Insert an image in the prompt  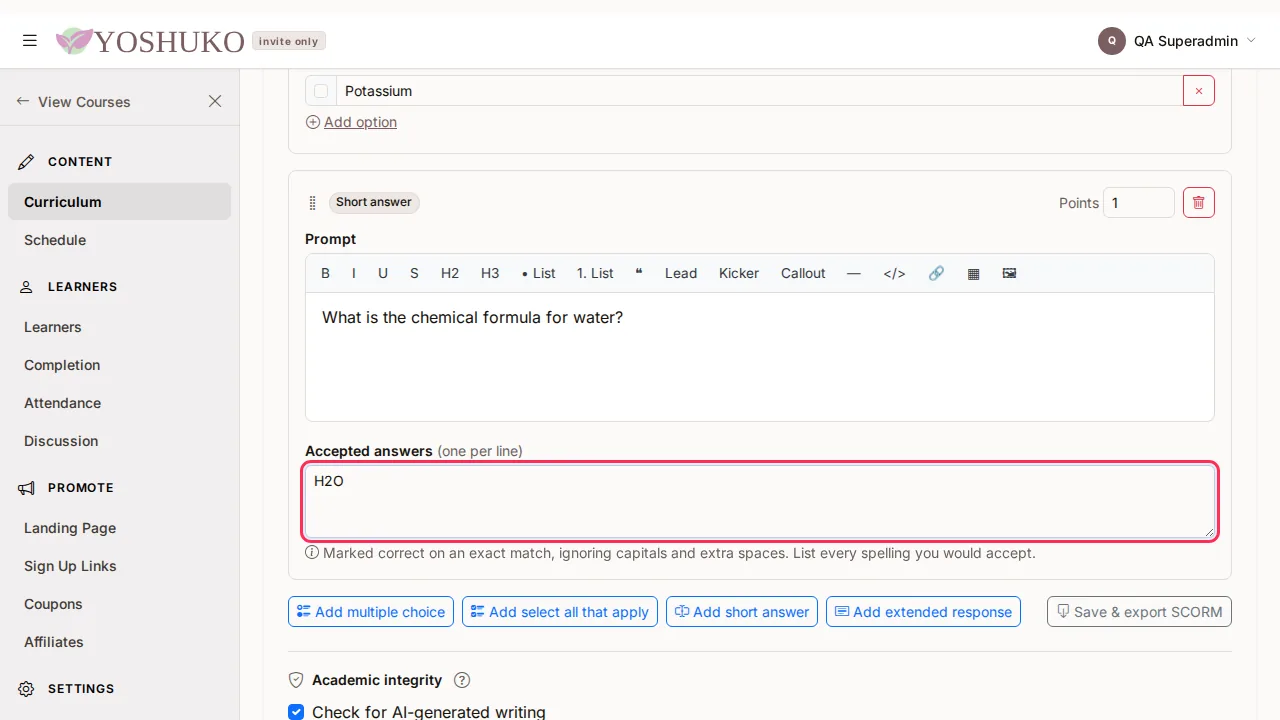click(x=1009, y=273)
